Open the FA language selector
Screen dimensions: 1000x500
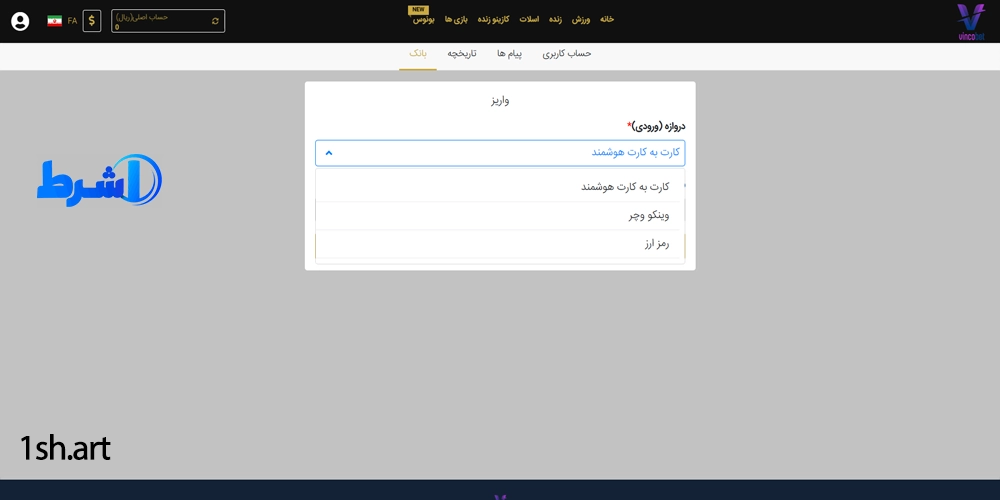click(x=72, y=21)
